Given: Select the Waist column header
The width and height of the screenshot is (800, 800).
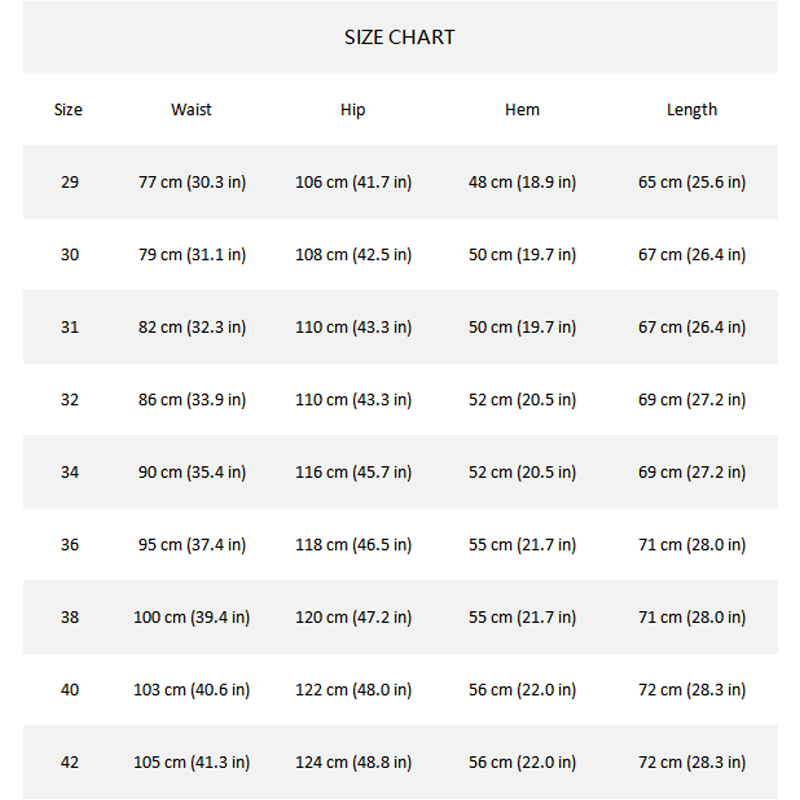Looking at the screenshot, I should click(191, 110).
